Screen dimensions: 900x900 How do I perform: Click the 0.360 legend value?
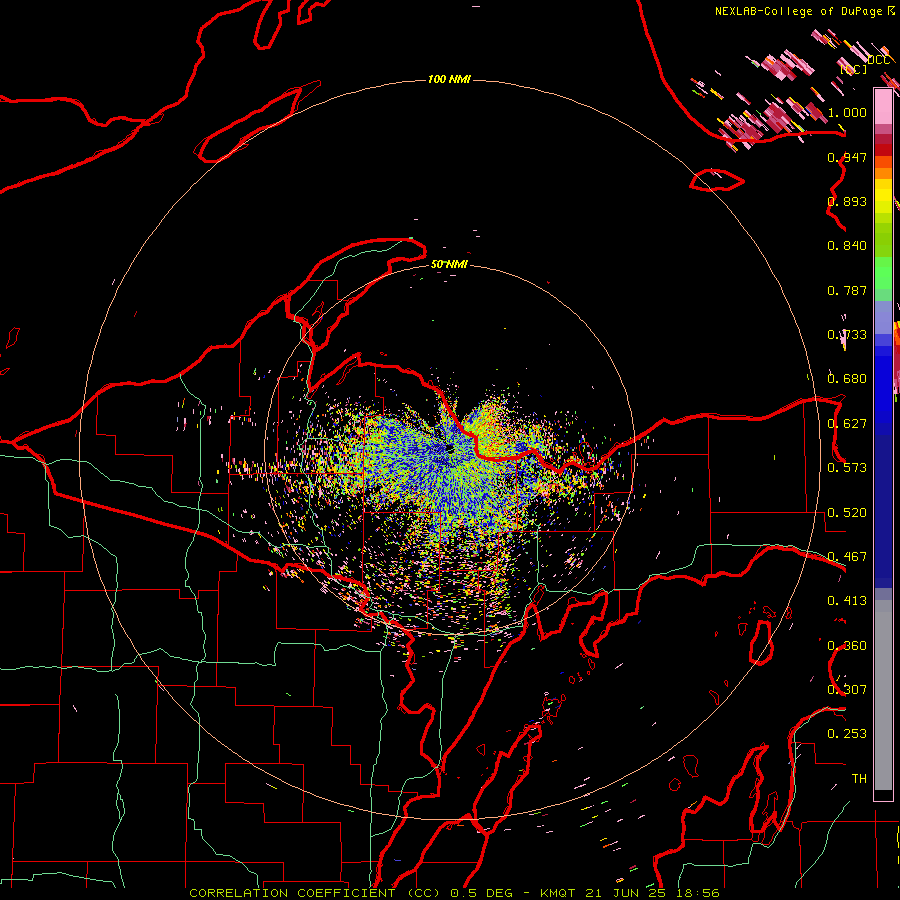[847, 646]
